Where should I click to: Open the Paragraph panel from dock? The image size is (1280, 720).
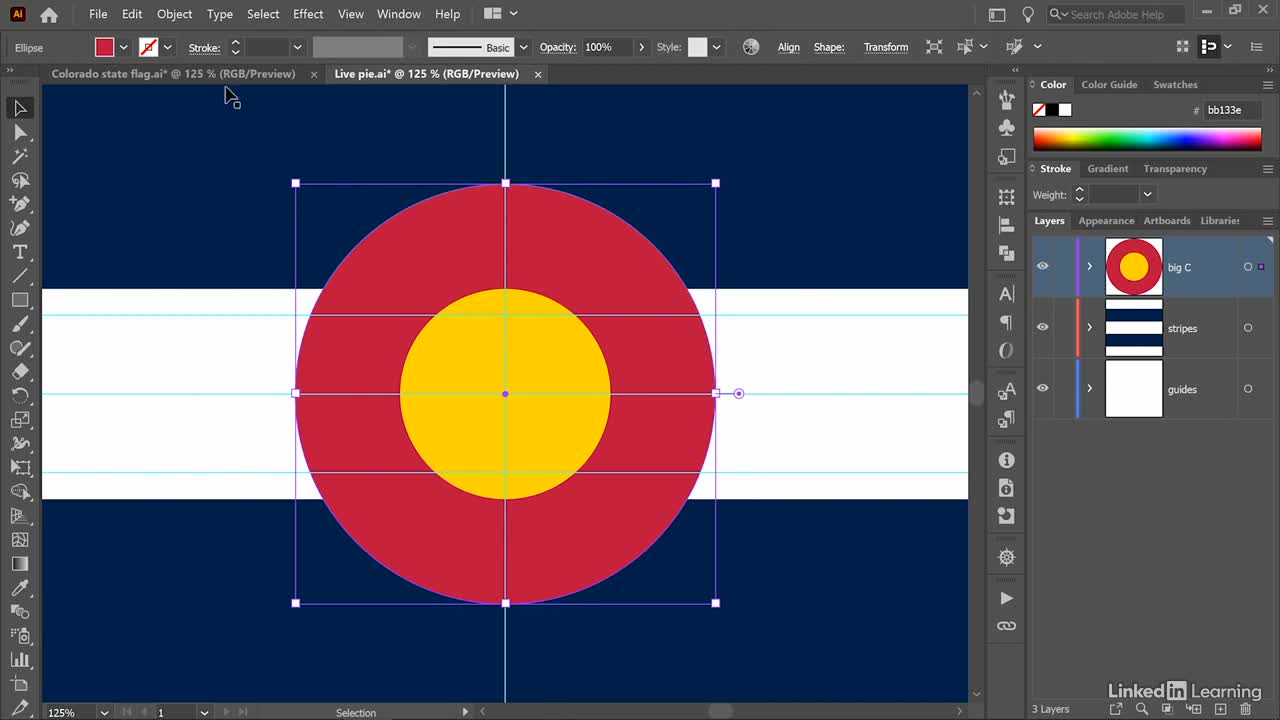click(1007, 322)
